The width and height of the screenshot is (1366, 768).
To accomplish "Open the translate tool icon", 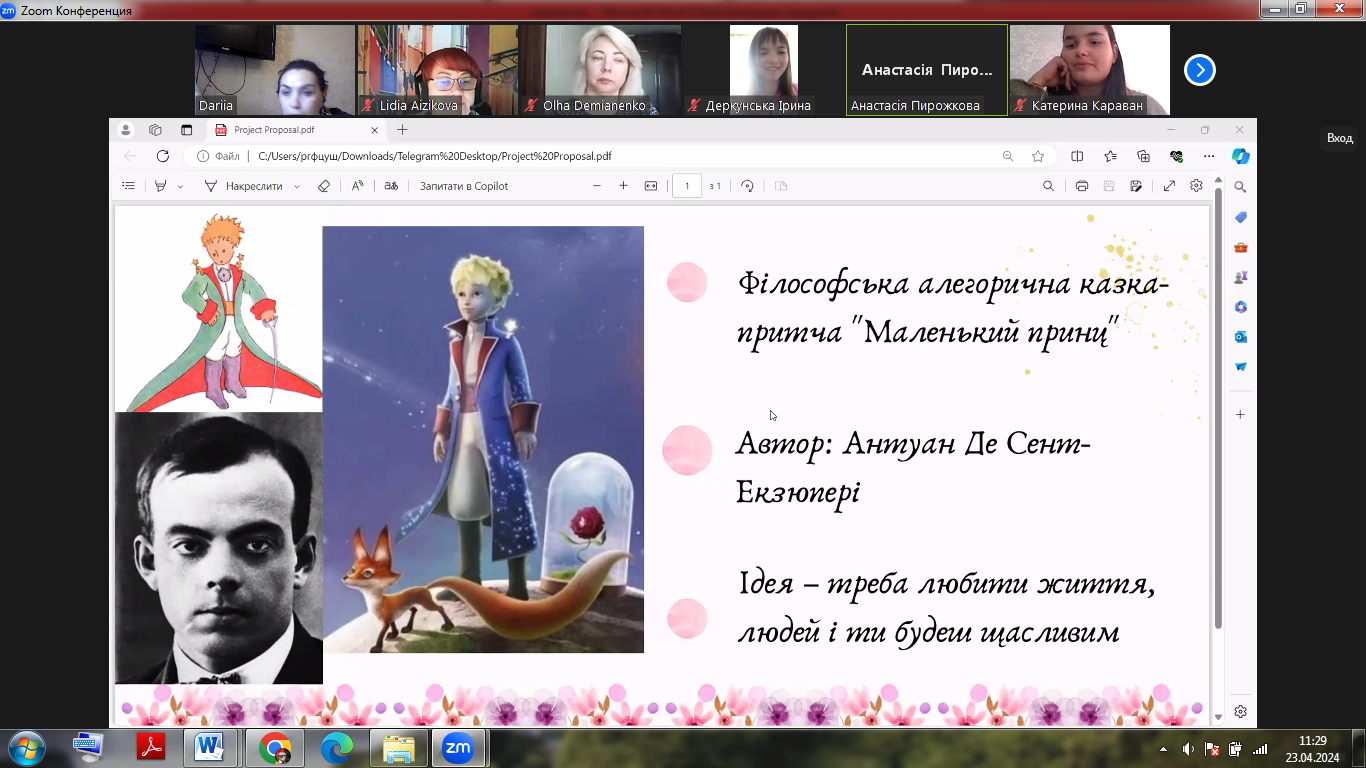I will click(391, 186).
